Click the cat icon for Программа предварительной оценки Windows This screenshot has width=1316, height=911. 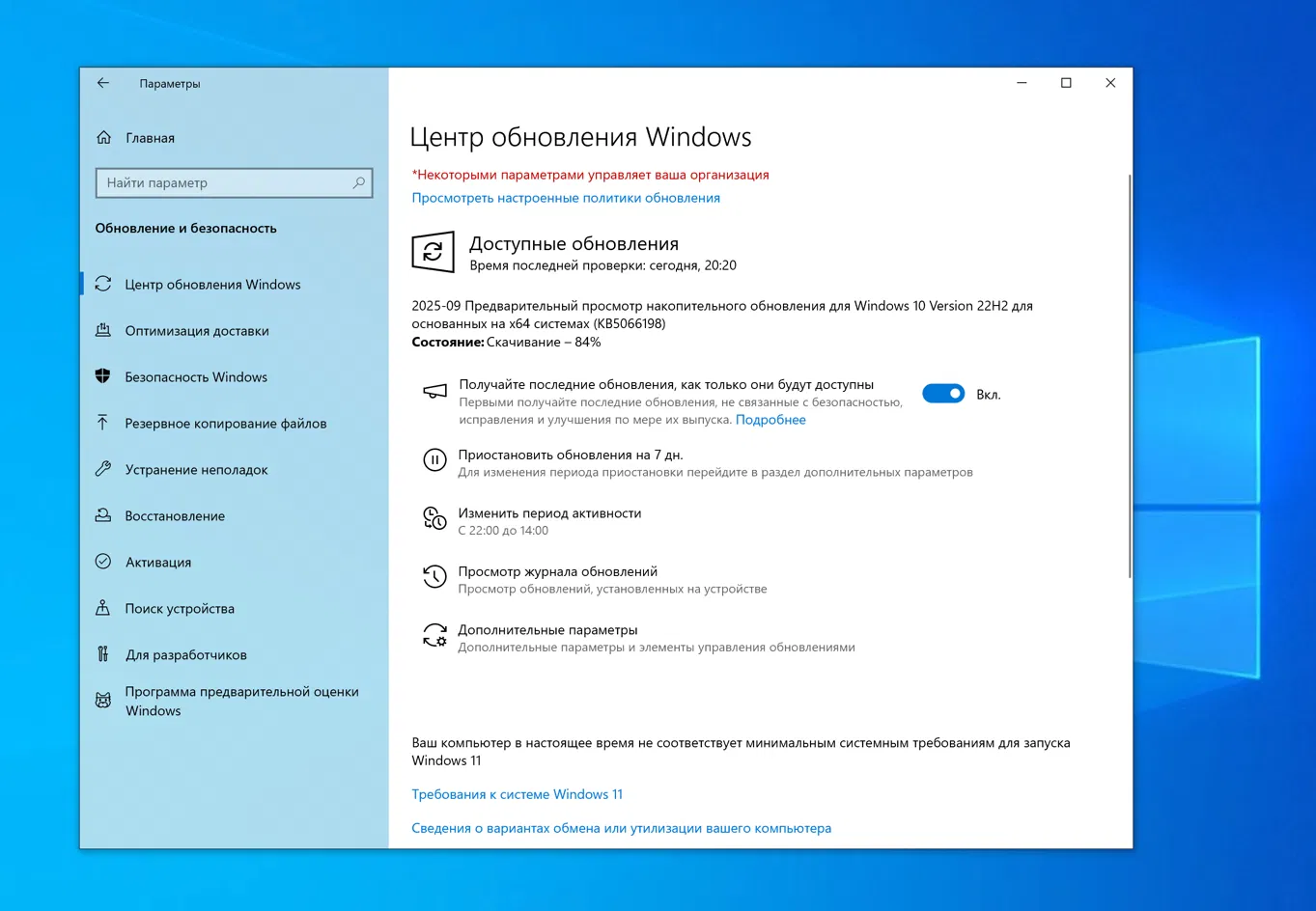click(x=103, y=701)
